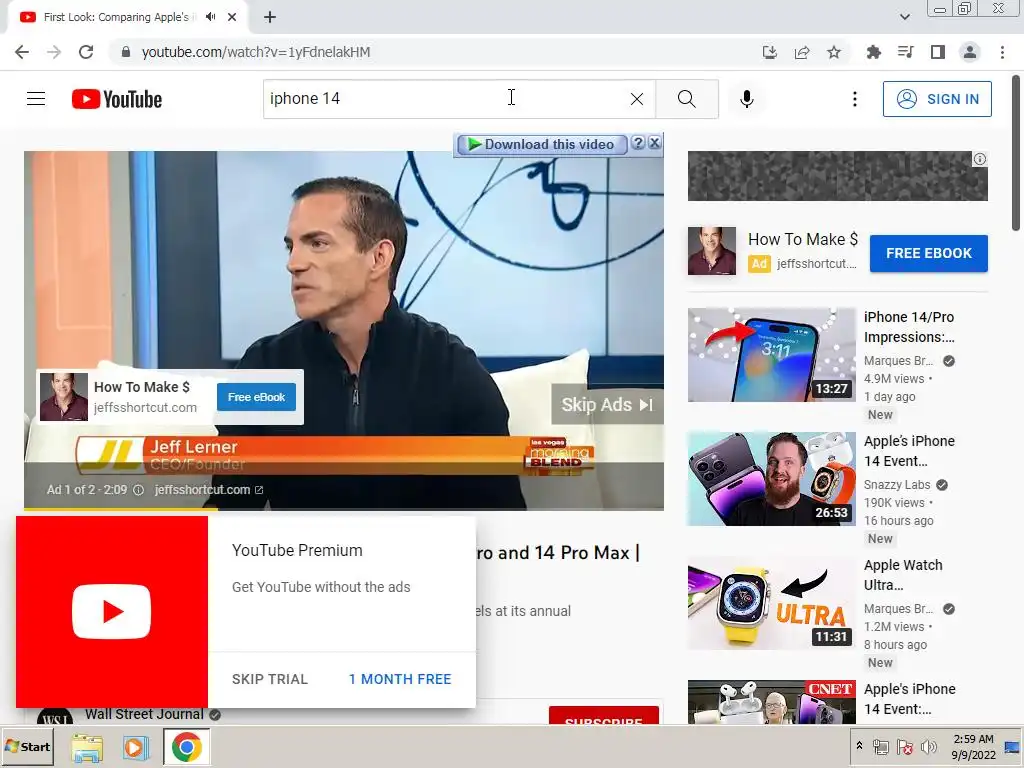
Task: Share this page using the share icon
Action: point(802,52)
